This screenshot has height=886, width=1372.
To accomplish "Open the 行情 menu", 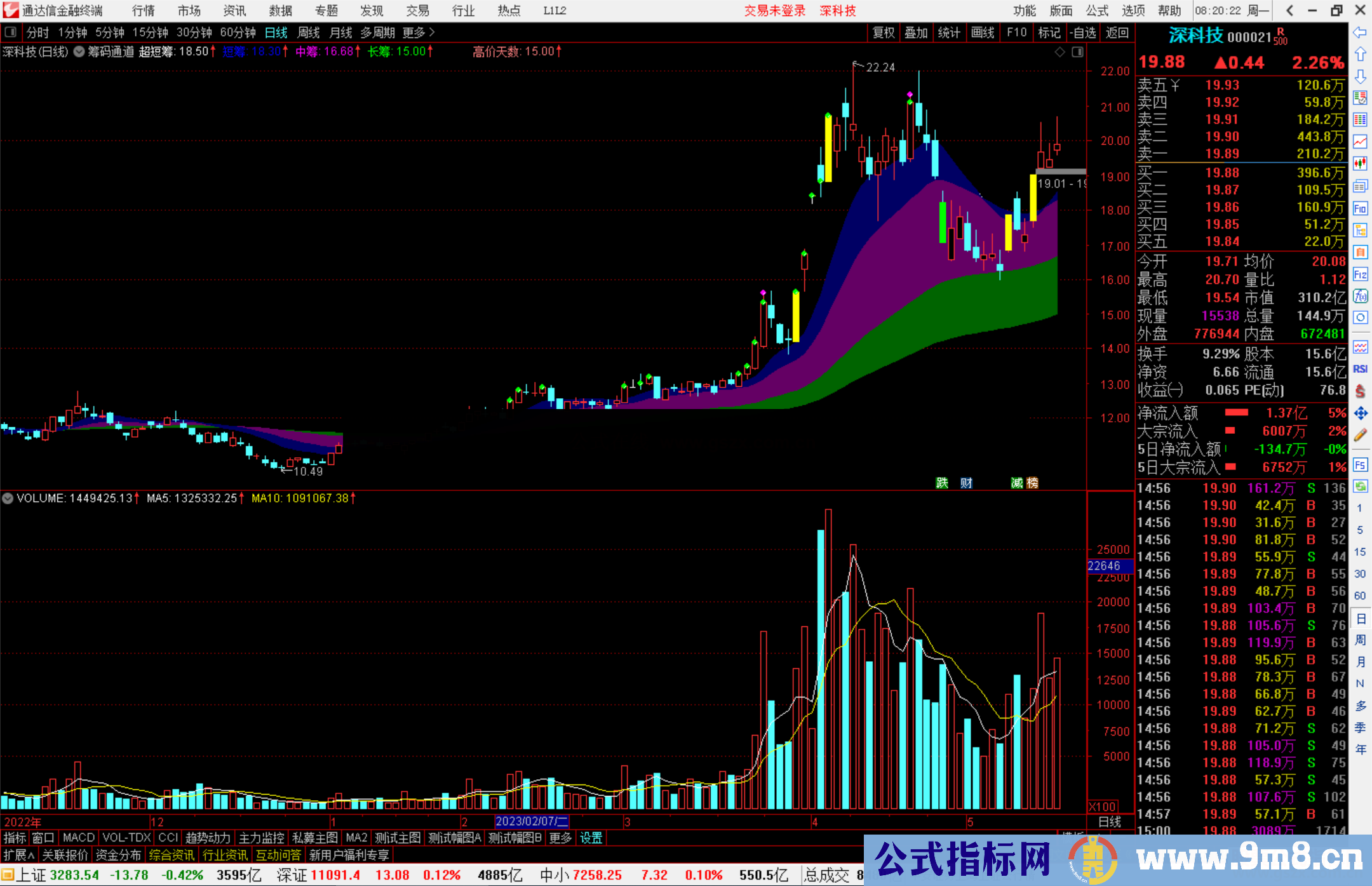I will click(144, 11).
